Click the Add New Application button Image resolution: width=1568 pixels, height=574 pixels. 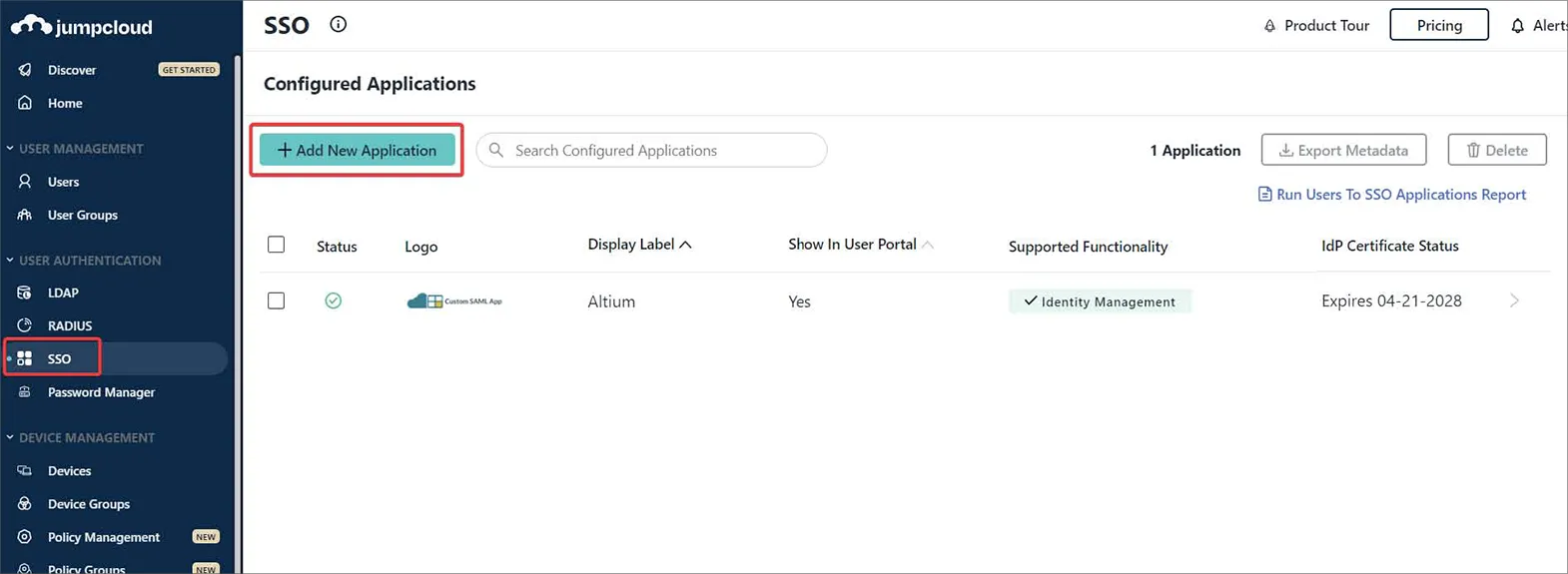click(357, 150)
